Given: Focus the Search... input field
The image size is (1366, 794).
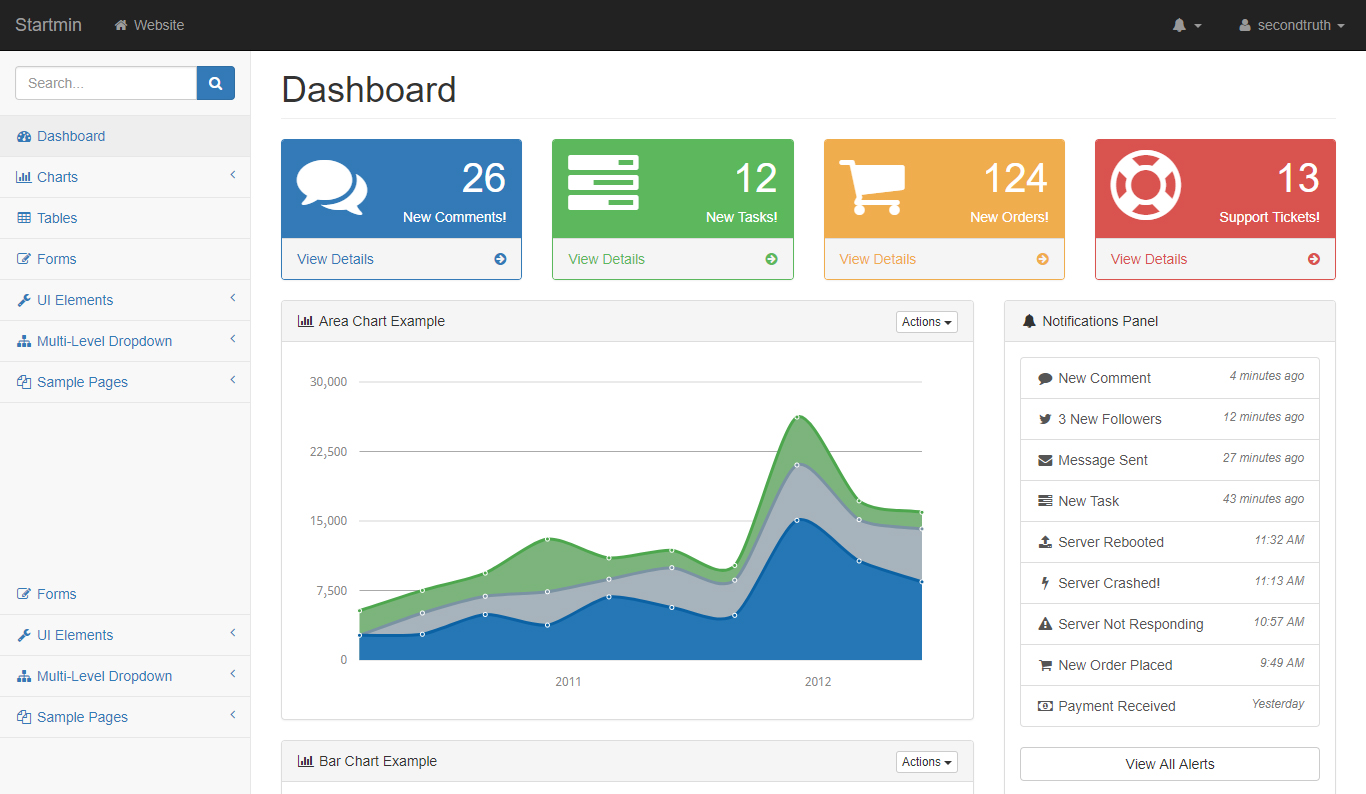Looking at the screenshot, I should click(106, 83).
